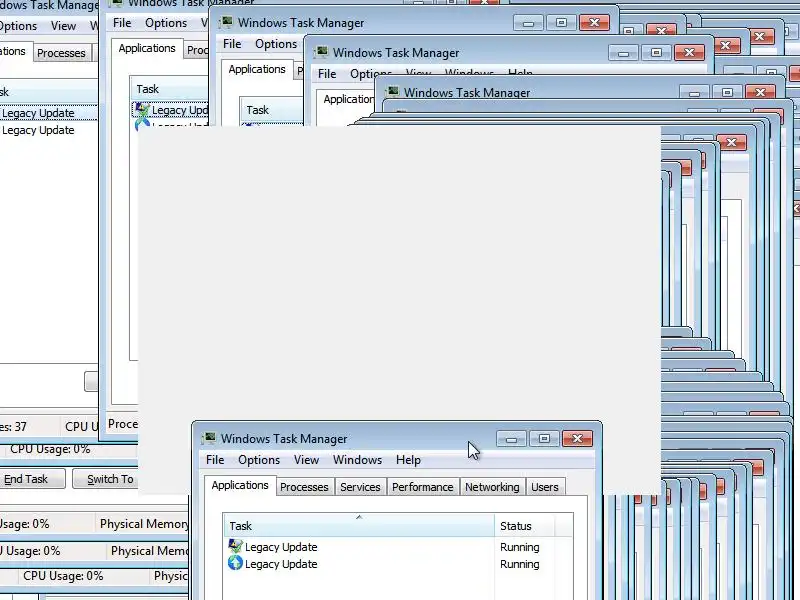Select Applications tab in second window from left
The width and height of the screenshot is (800, 600).
point(147,48)
